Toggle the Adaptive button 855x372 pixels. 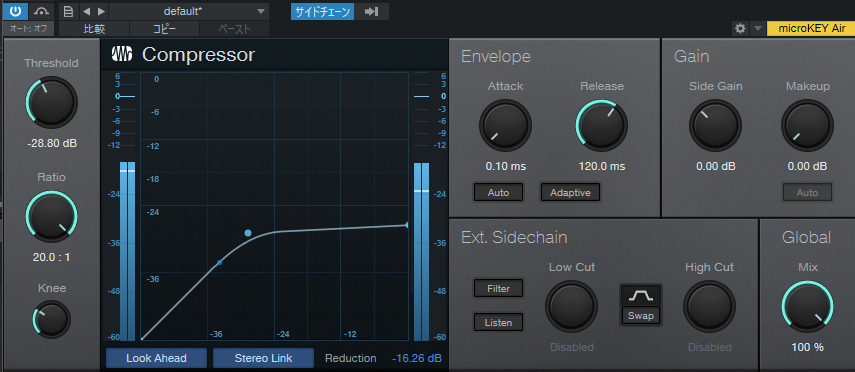[570, 193]
